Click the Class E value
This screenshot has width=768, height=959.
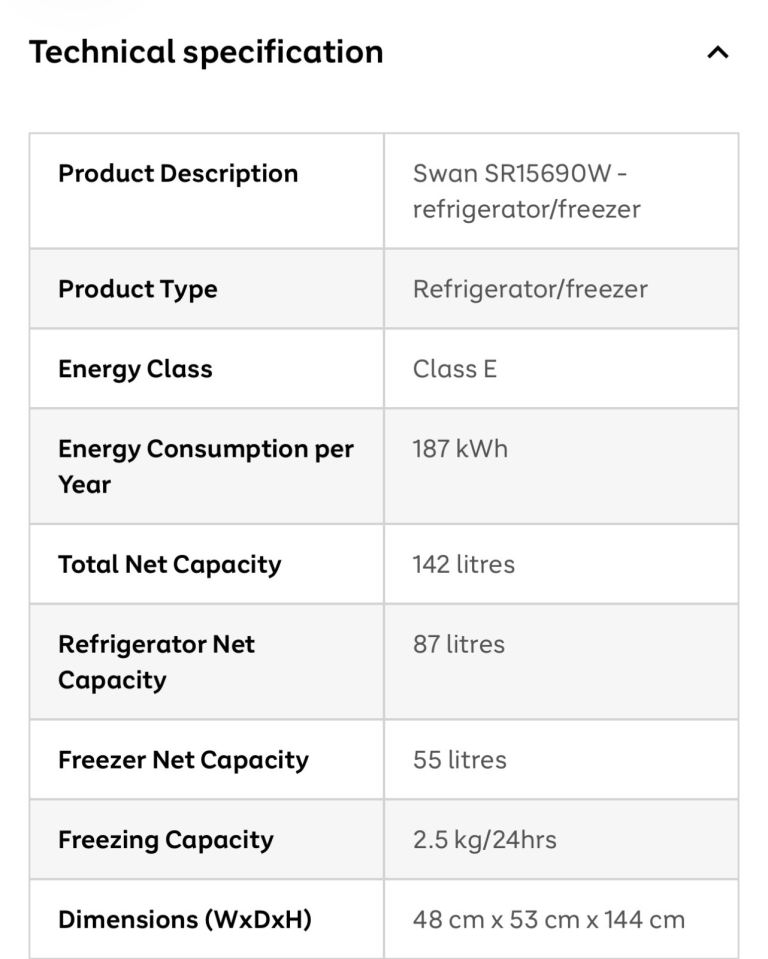[x=454, y=369]
